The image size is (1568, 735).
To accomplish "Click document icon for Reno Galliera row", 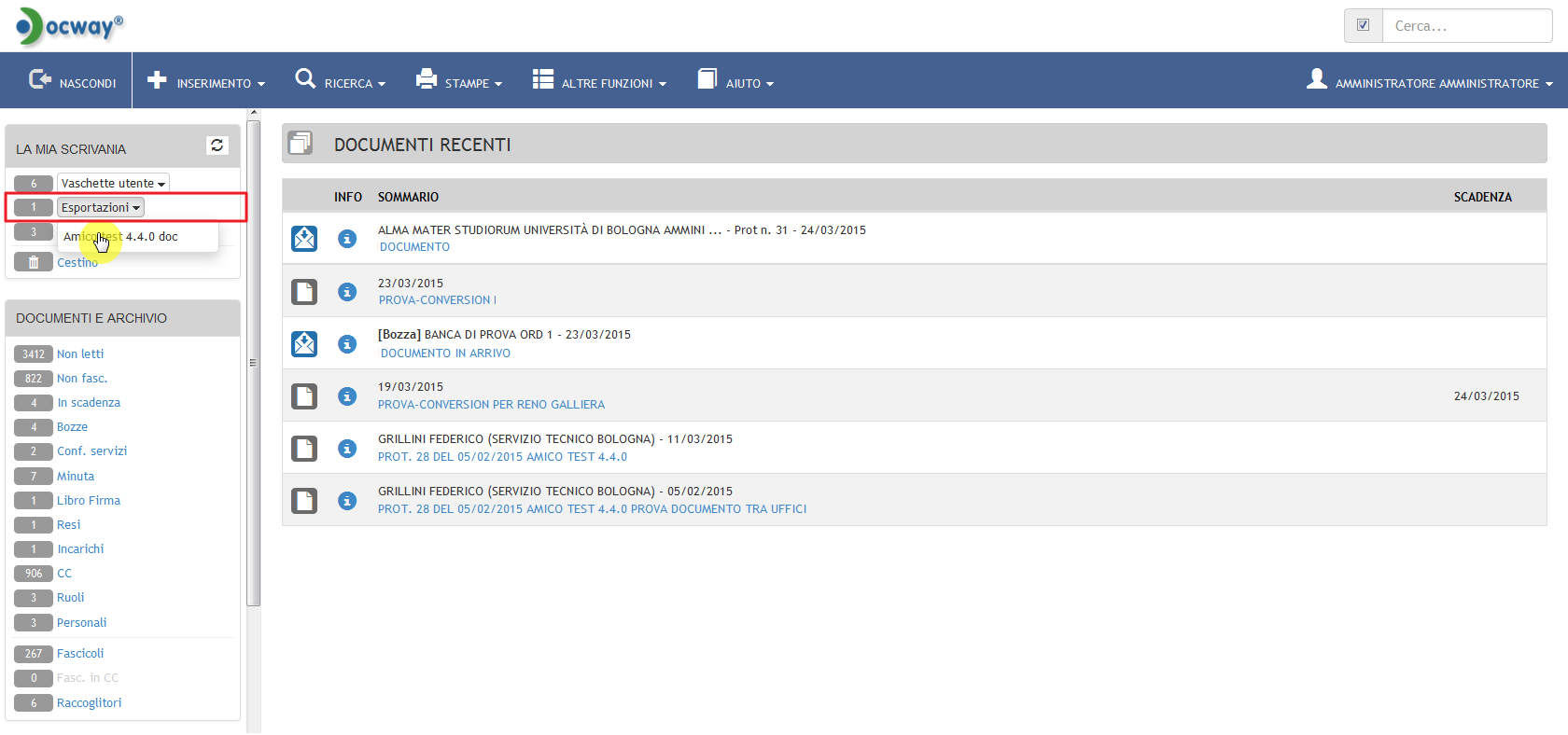I will coord(304,396).
